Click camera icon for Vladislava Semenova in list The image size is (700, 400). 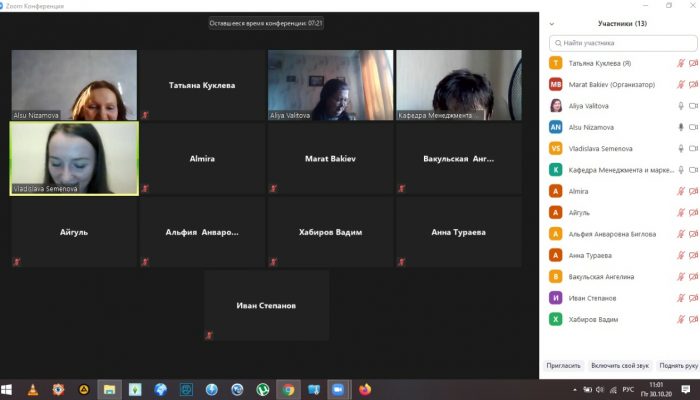tap(693, 148)
